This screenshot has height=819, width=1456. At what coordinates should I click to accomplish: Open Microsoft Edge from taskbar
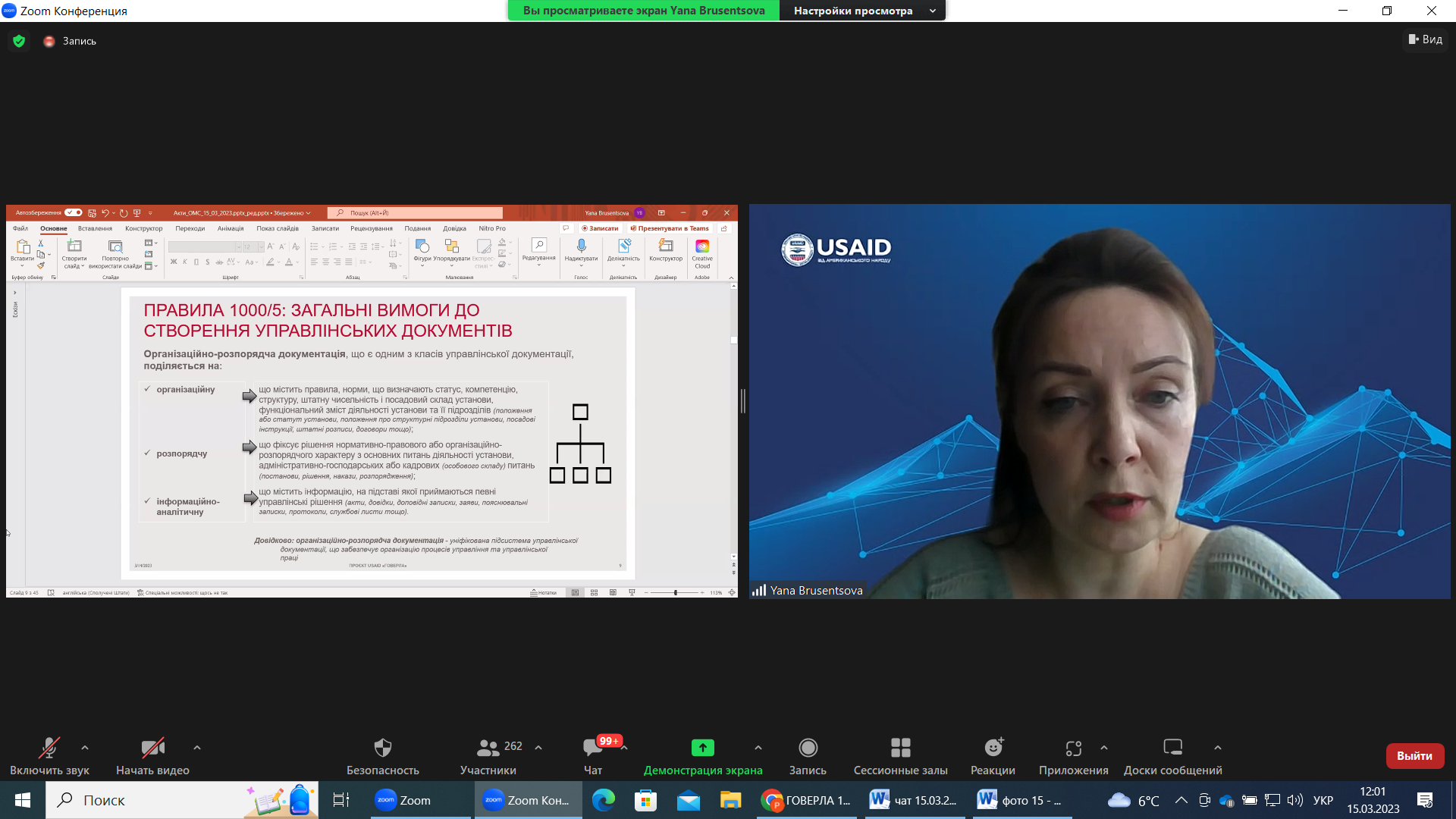(x=604, y=800)
